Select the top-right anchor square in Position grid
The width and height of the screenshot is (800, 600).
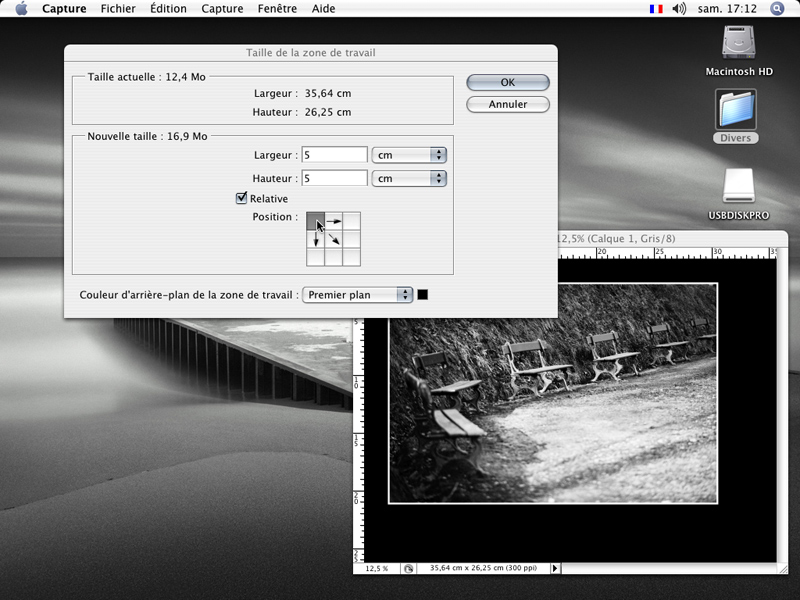(x=352, y=221)
